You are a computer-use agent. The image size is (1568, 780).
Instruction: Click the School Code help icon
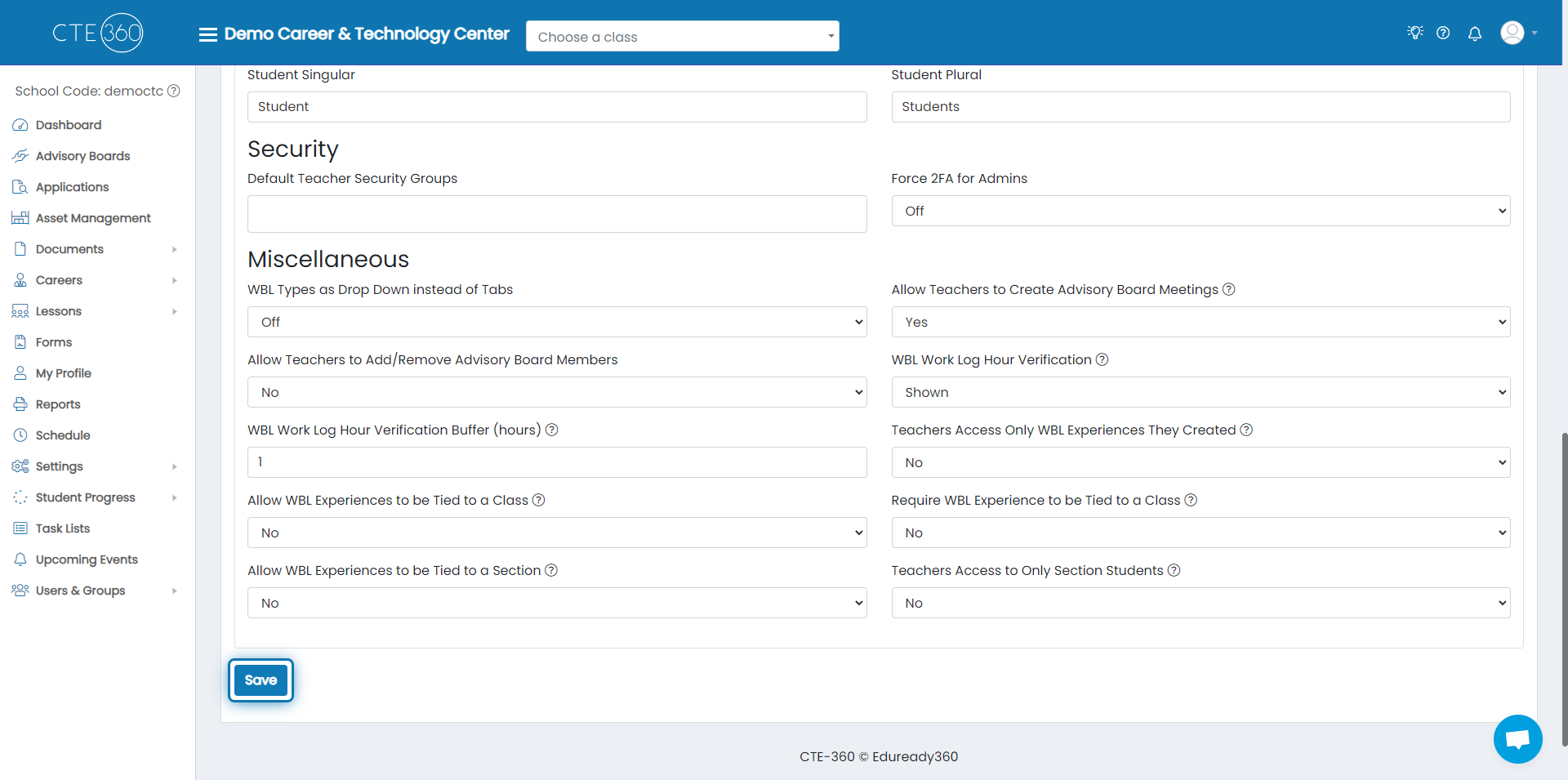pyautogui.click(x=174, y=91)
